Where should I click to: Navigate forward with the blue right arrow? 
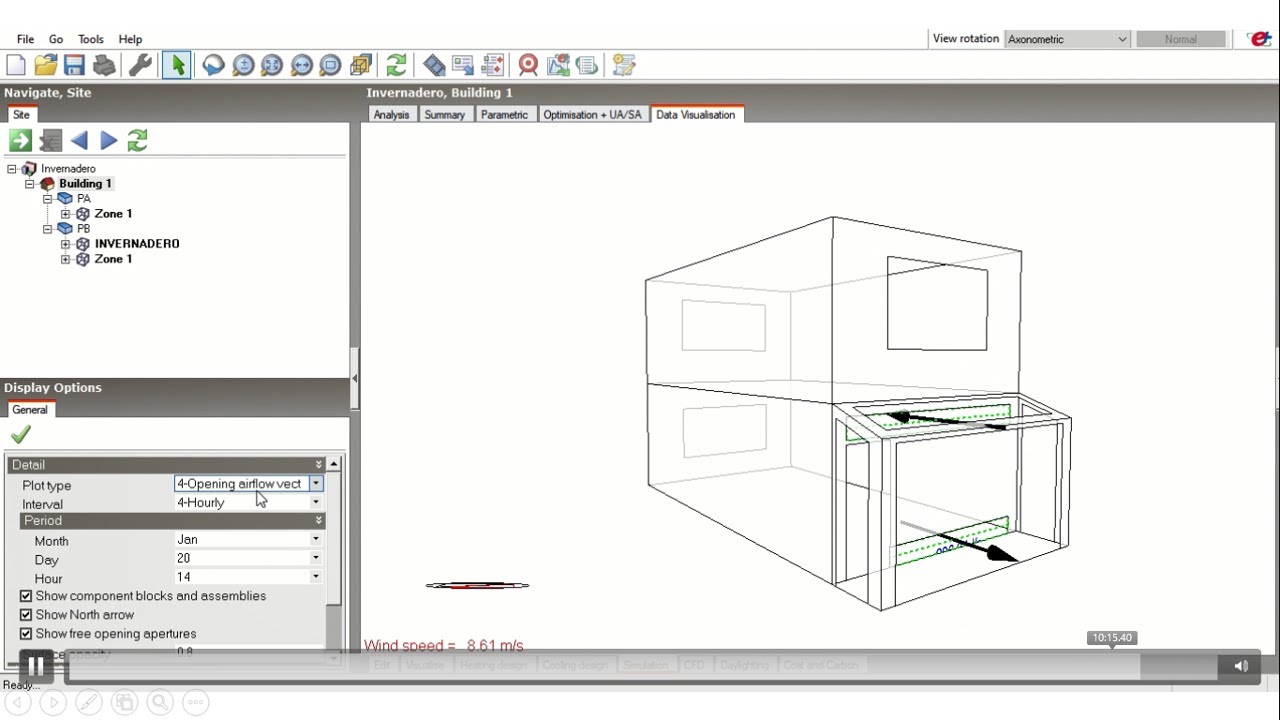coord(109,141)
